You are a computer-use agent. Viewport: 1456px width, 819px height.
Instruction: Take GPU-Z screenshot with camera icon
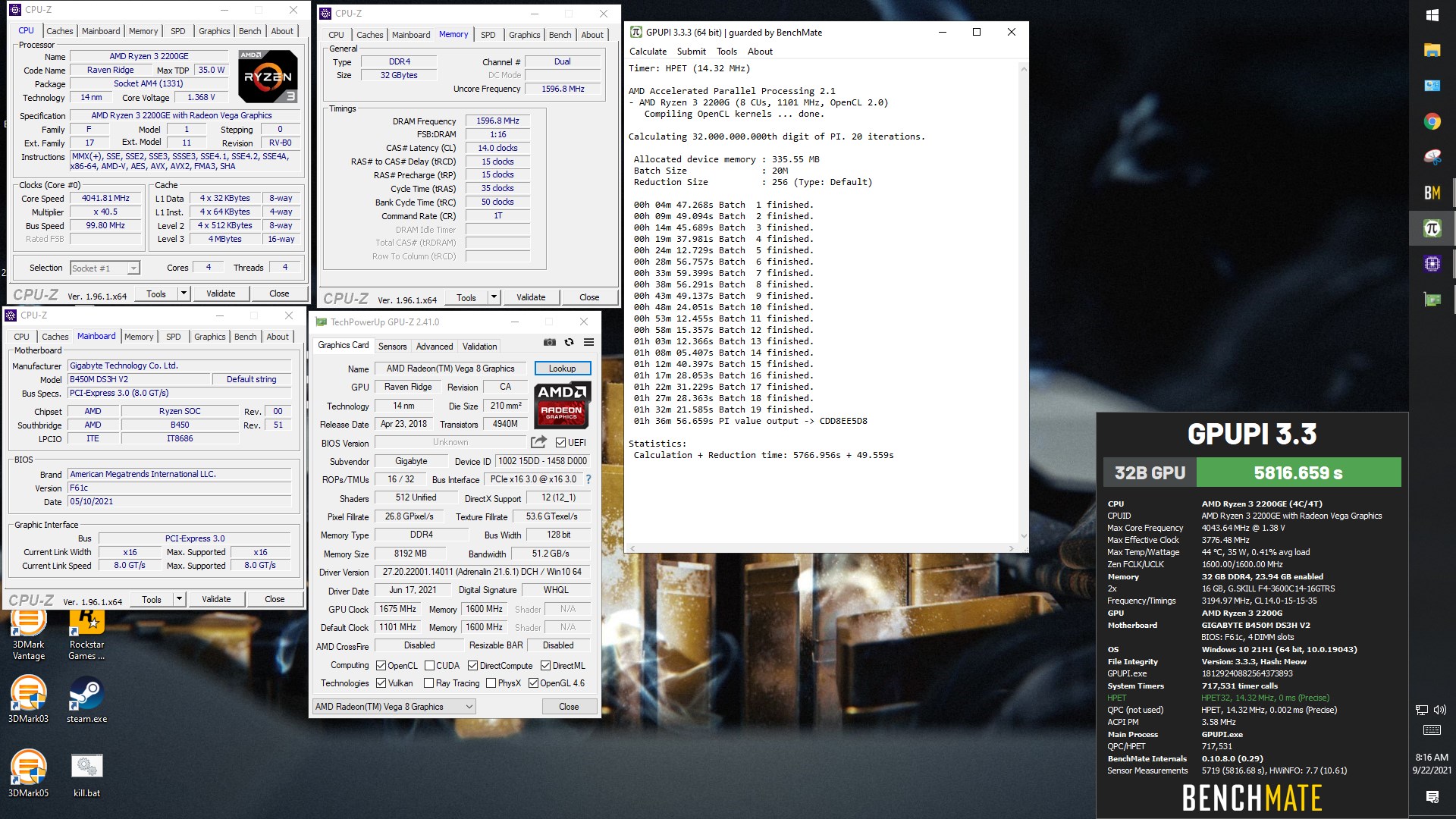[550, 343]
